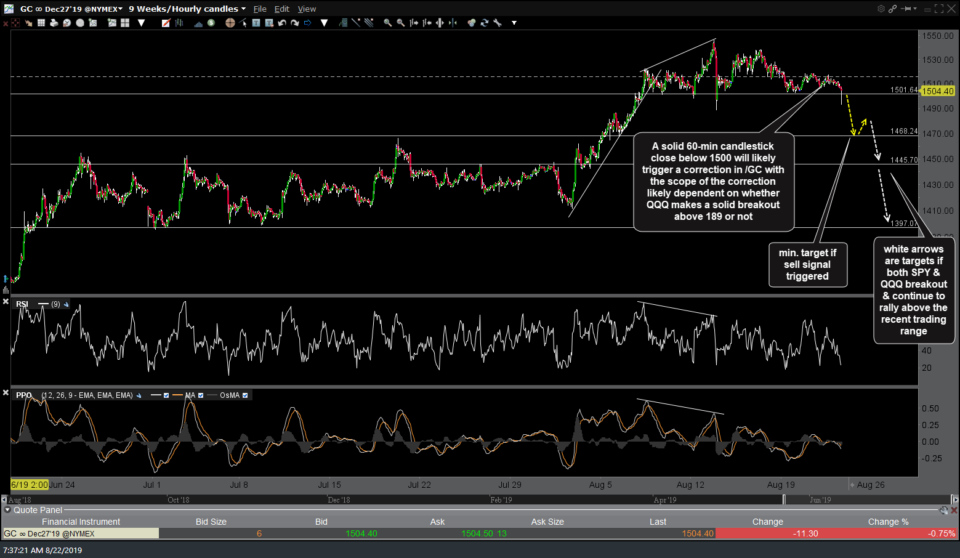
Task: Click the RSI indicator label
Action: [x=22, y=304]
